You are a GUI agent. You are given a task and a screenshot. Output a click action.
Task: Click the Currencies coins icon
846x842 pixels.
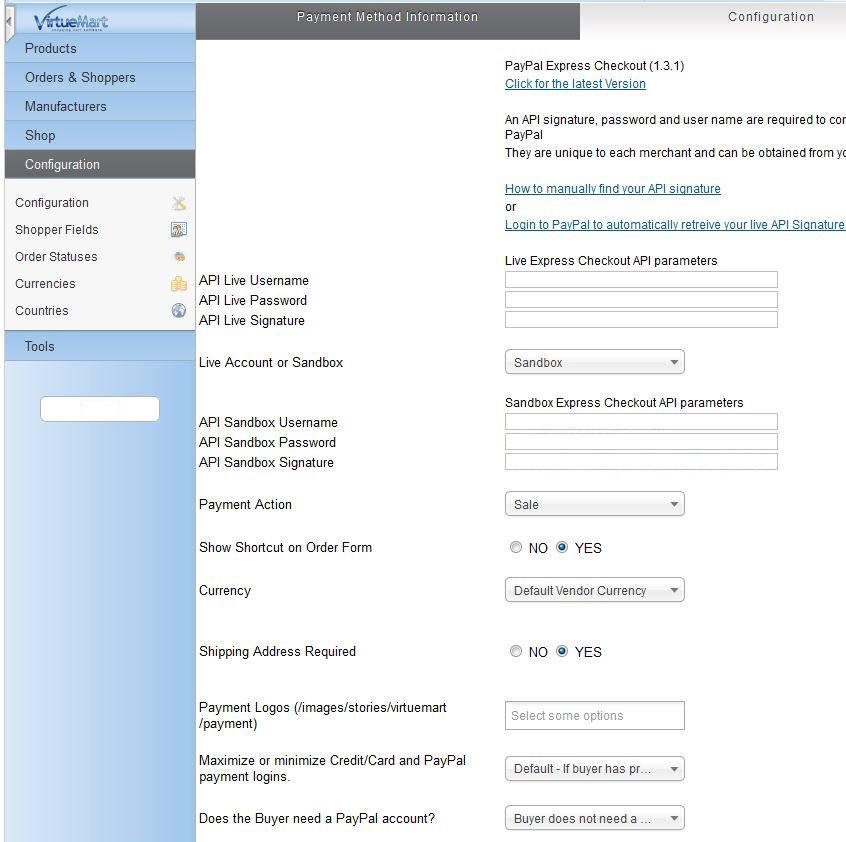[179, 284]
